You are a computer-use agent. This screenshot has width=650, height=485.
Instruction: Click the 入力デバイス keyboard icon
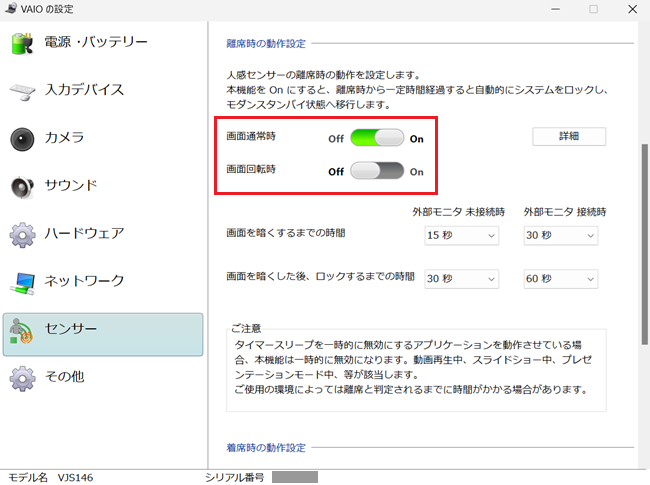22,92
